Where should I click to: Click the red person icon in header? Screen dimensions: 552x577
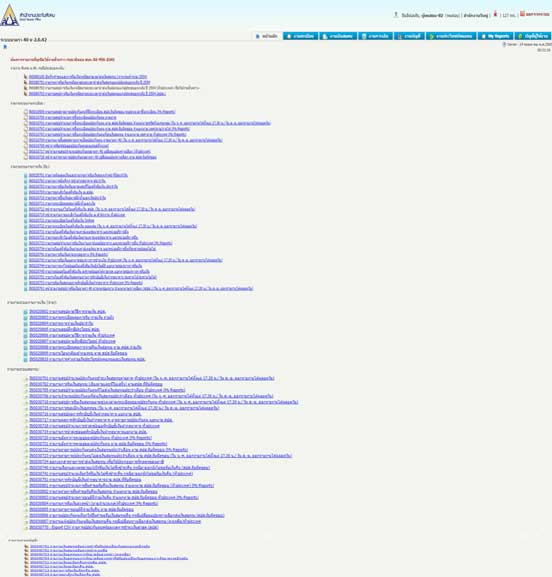495,14
